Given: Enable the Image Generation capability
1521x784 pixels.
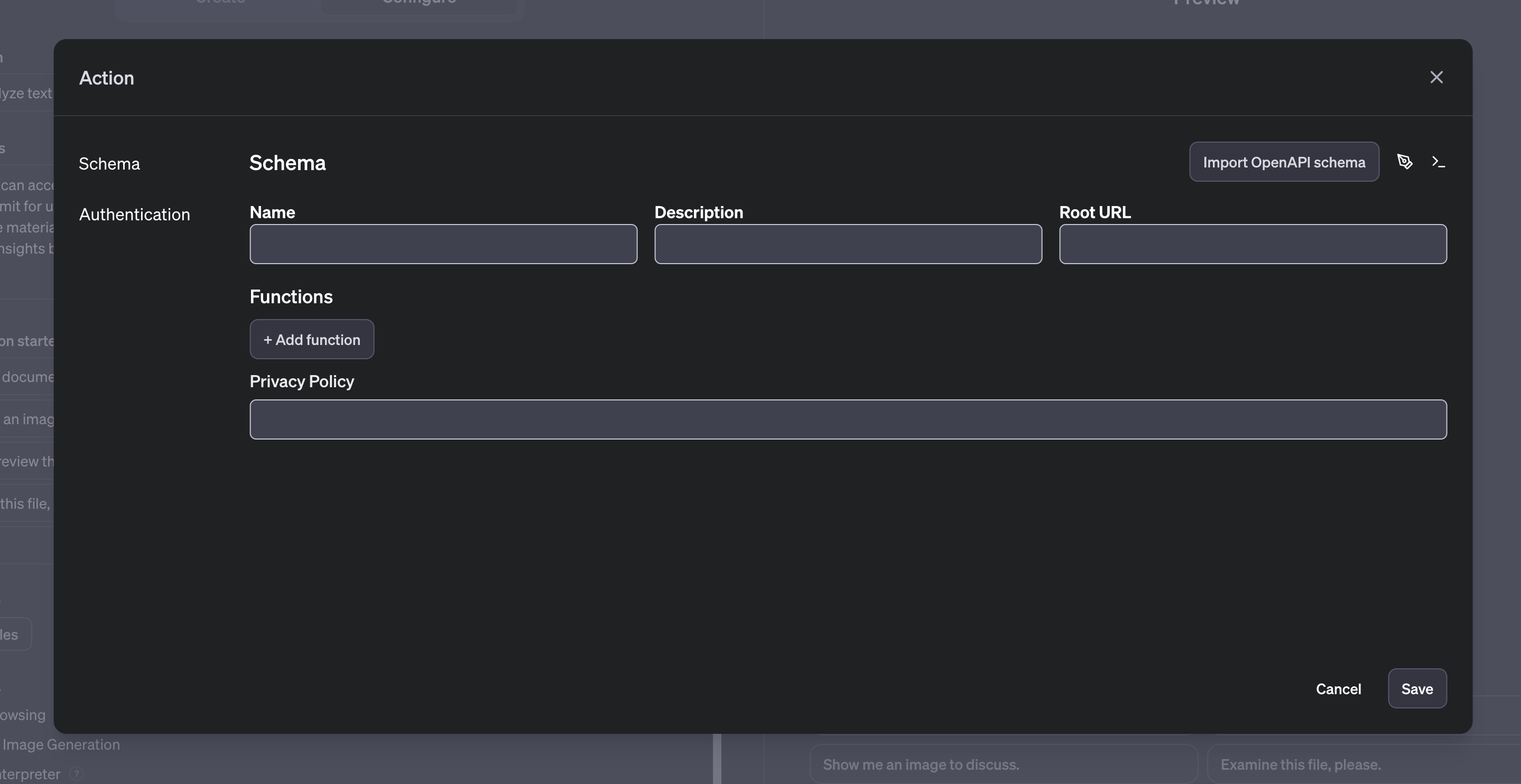Looking at the screenshot, I should coord(61,744).
